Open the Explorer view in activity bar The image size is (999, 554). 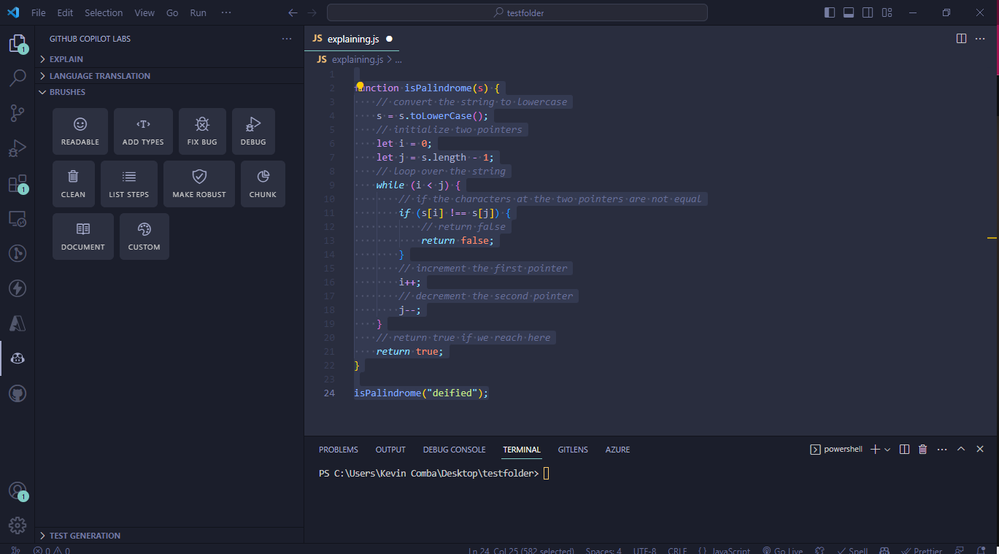coord(17,44)
